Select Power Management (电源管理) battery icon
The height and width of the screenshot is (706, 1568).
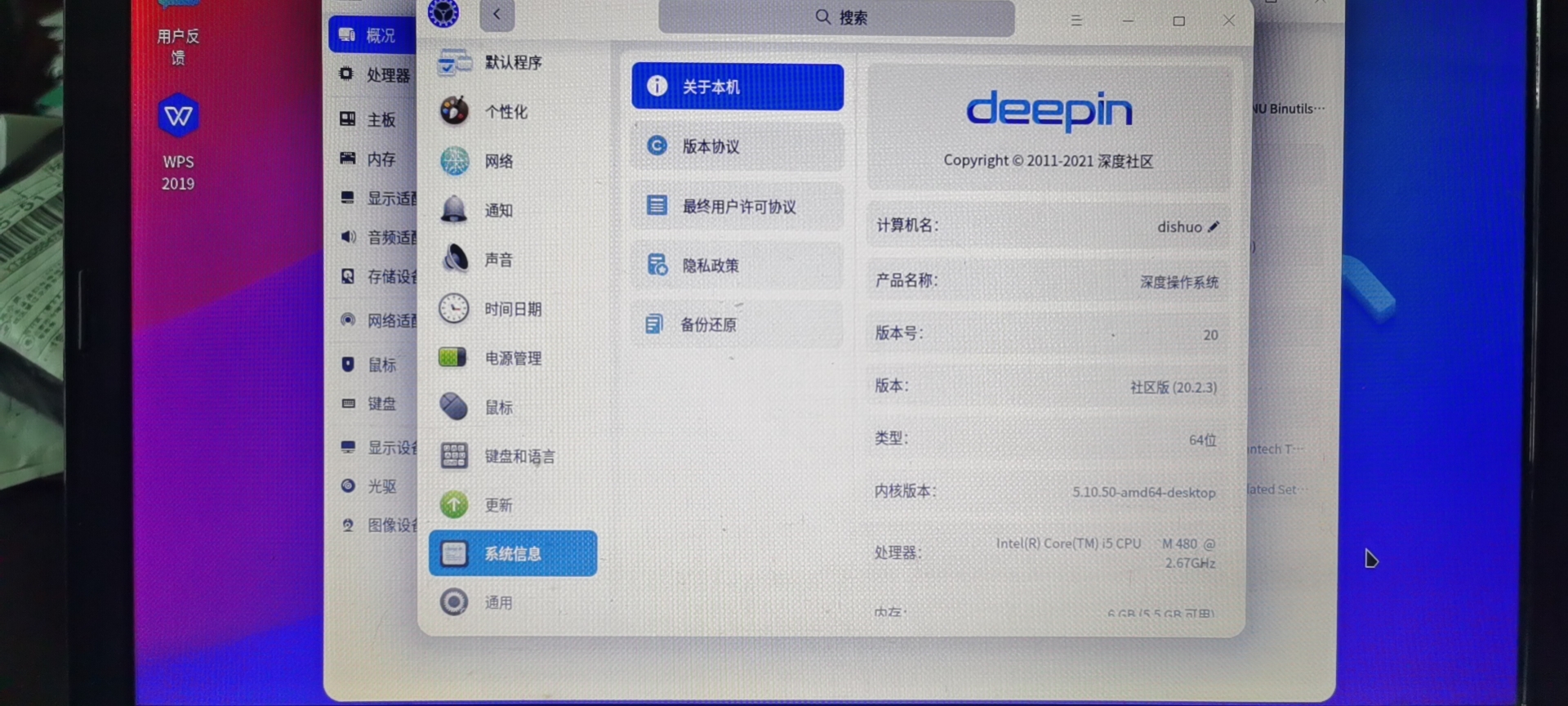pos(453,357)
